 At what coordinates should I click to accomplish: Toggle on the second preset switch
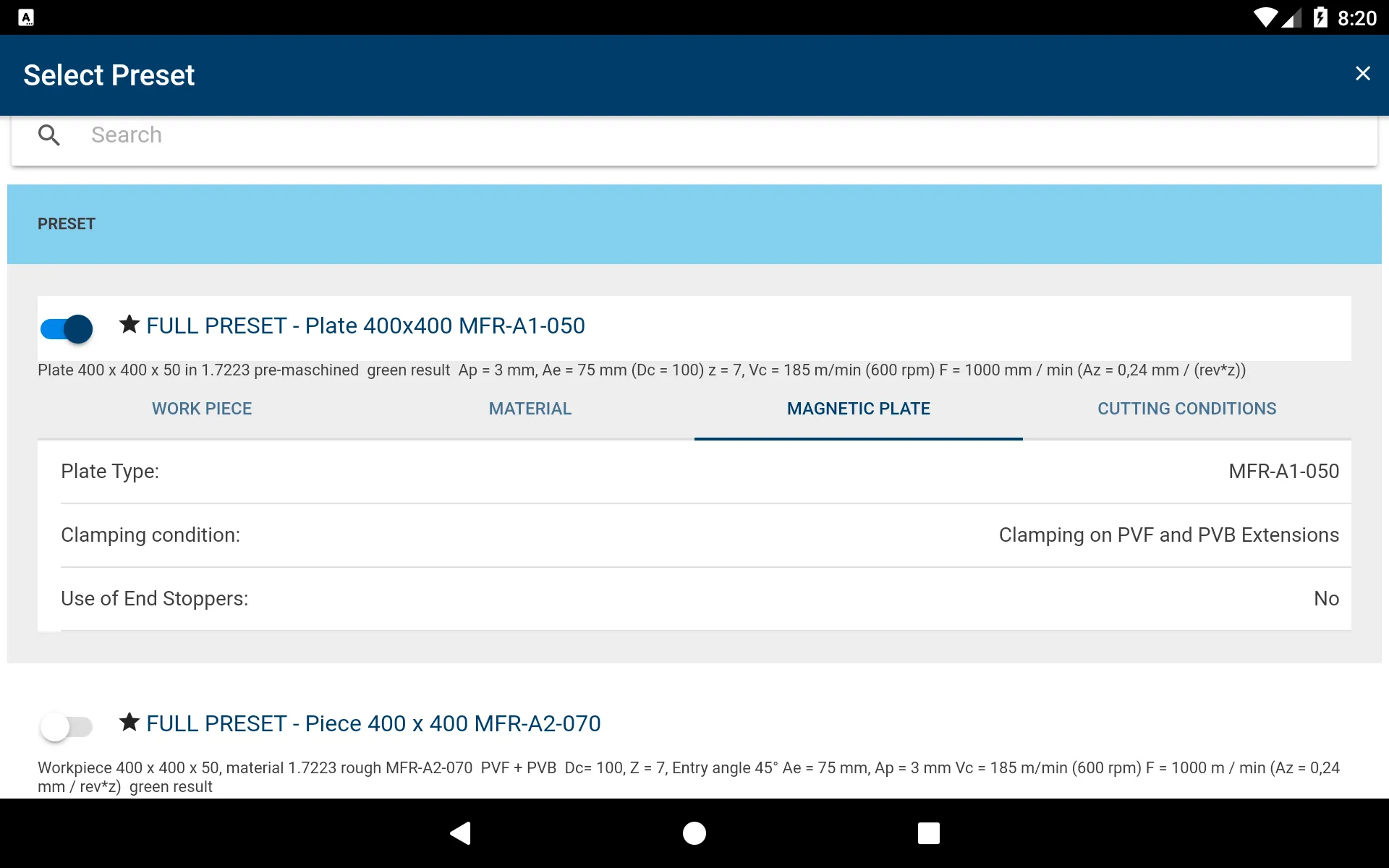65,726
